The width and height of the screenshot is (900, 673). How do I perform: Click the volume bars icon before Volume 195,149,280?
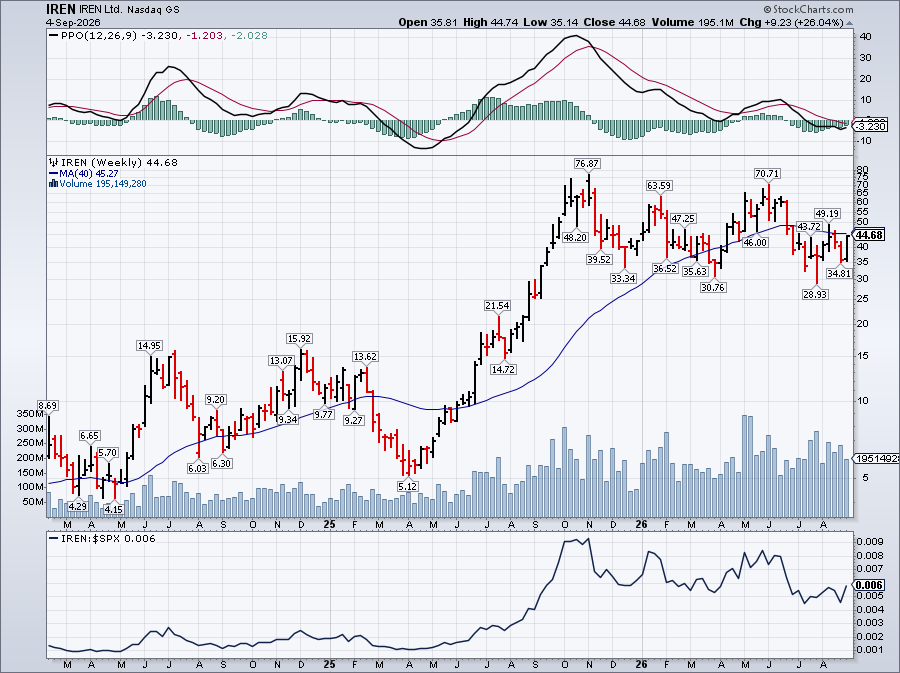54,184
